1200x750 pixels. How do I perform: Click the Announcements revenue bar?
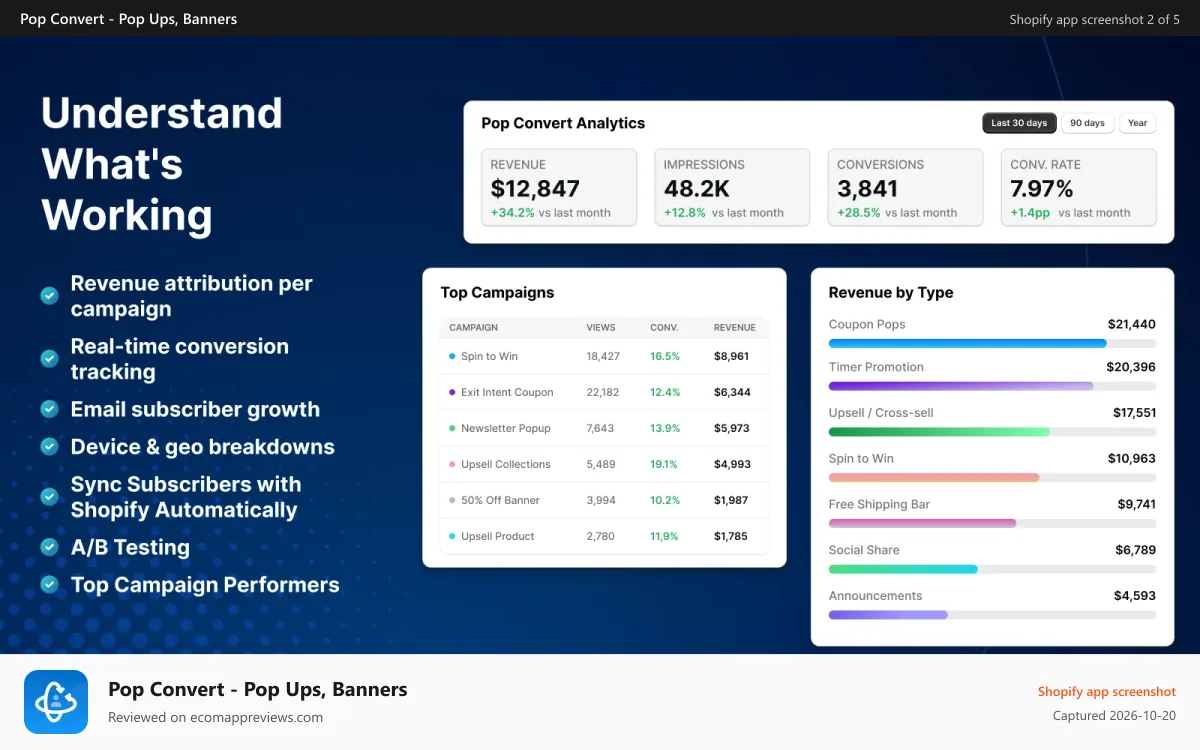992,615
